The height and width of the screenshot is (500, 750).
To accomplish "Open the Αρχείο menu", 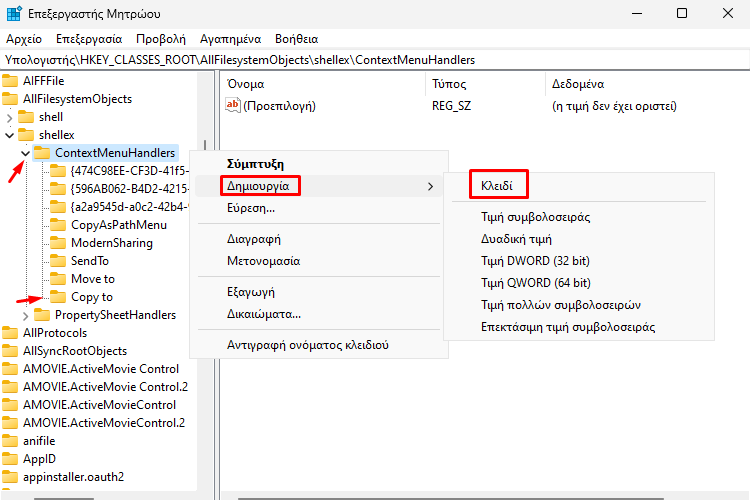I will [x=24, y=39].
